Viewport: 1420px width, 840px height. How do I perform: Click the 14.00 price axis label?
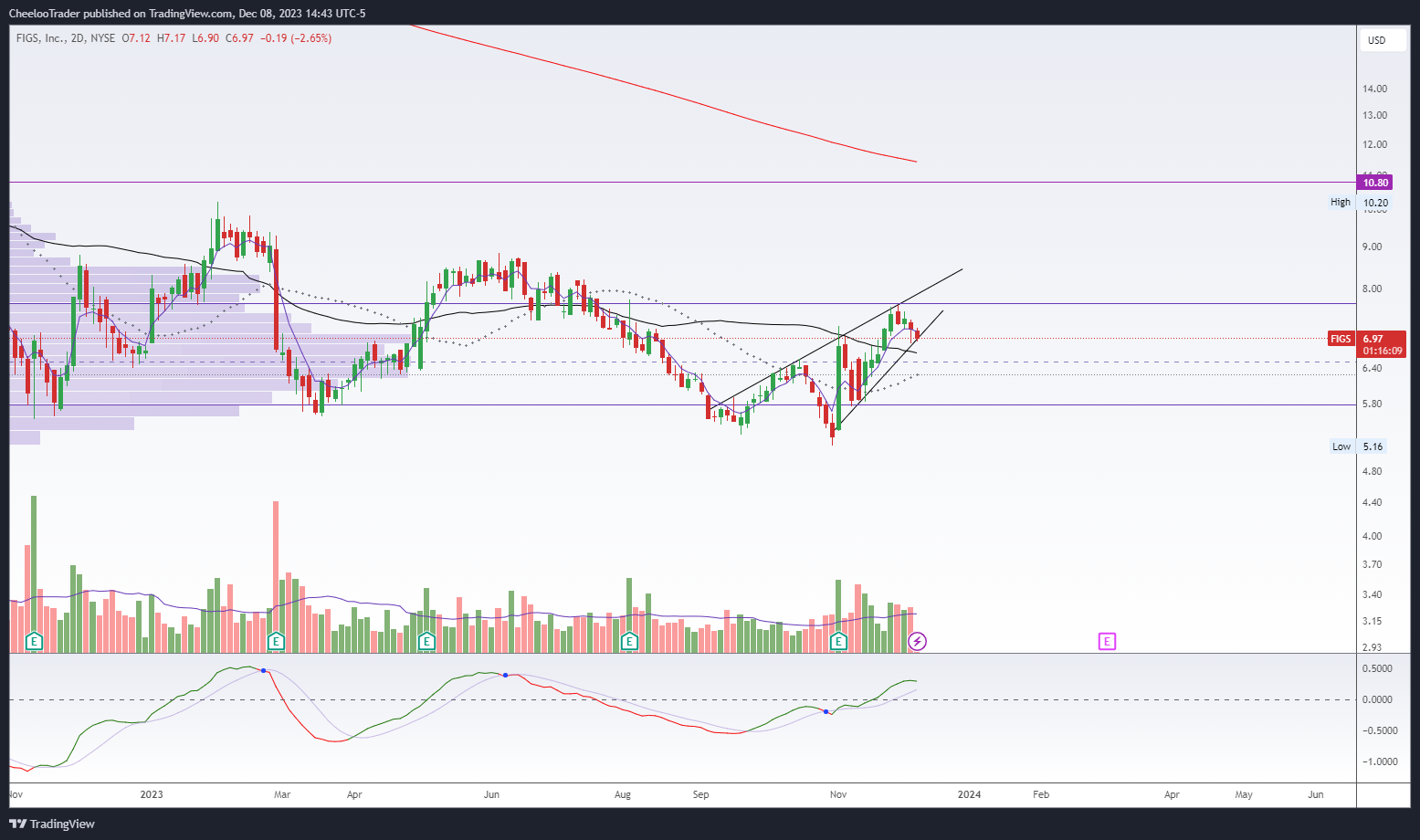pyautogui.click(x=1374, y=89)
